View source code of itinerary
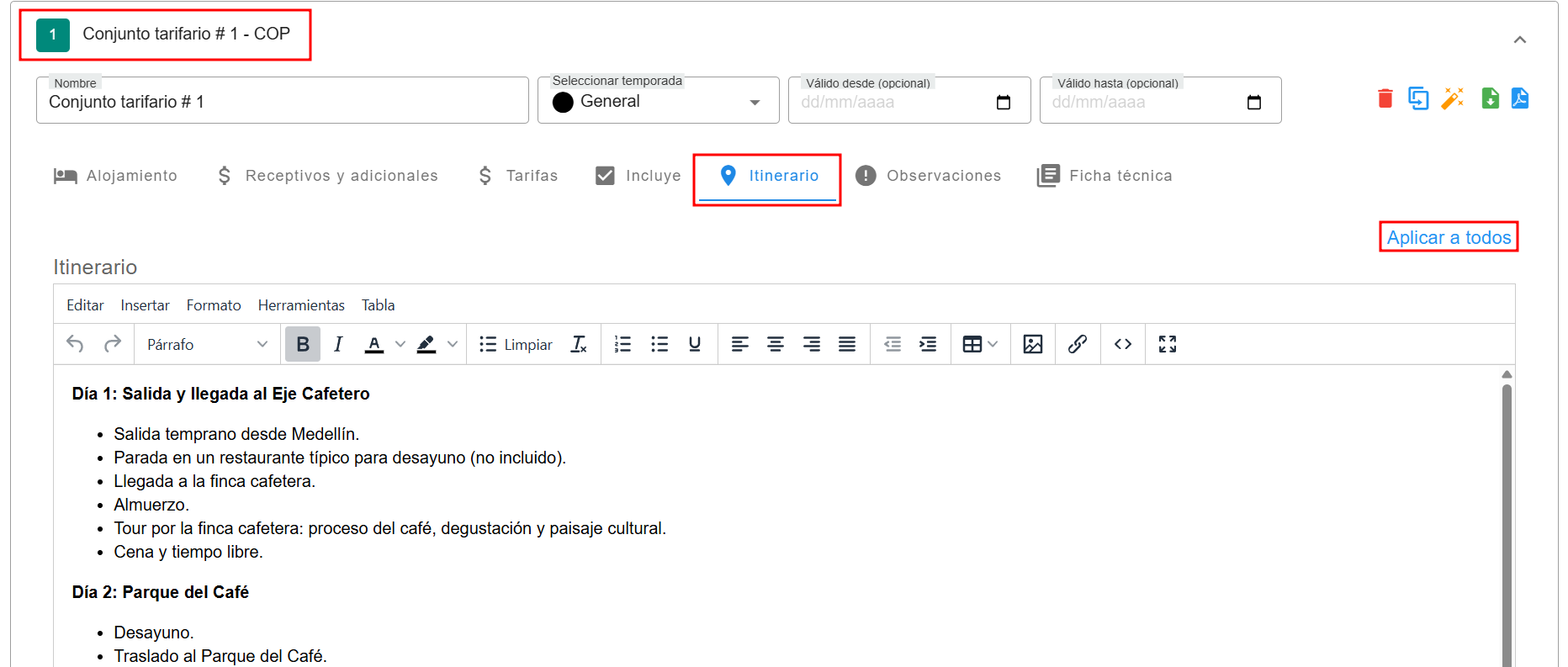Image resolution: width=1568 pixels, height=667 pixels. point(1122,344)
